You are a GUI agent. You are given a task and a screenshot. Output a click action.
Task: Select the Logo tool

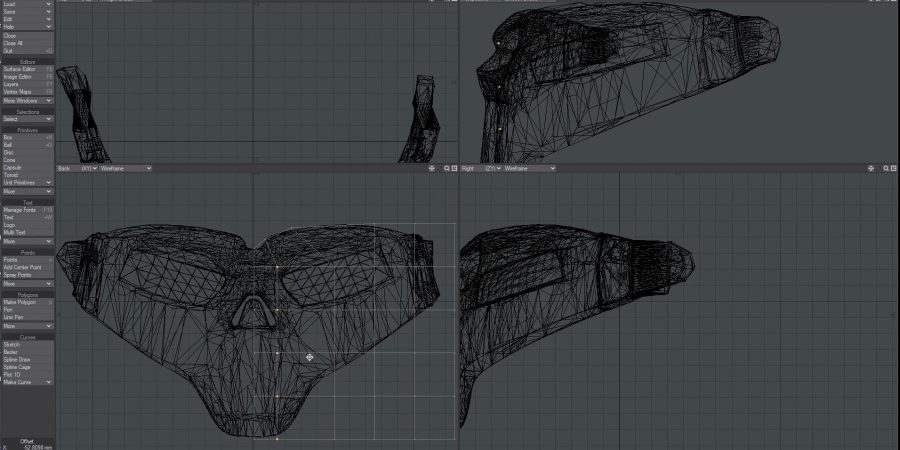[27, 225]
